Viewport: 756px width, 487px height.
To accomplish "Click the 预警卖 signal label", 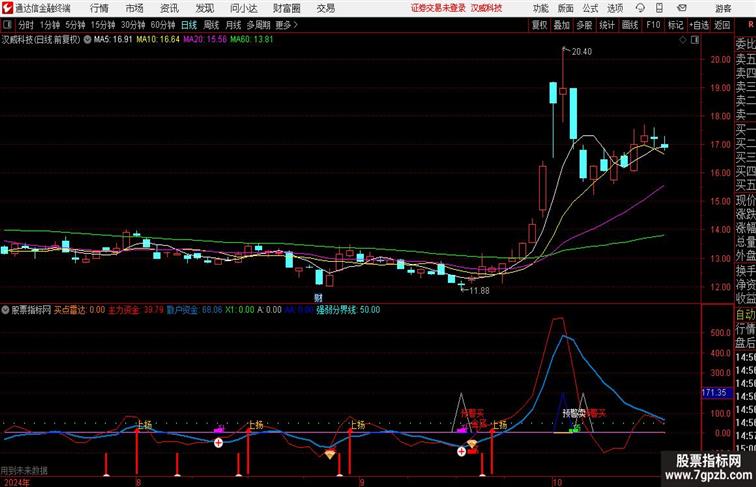I will pyautogui.click(x=573, y=413).
